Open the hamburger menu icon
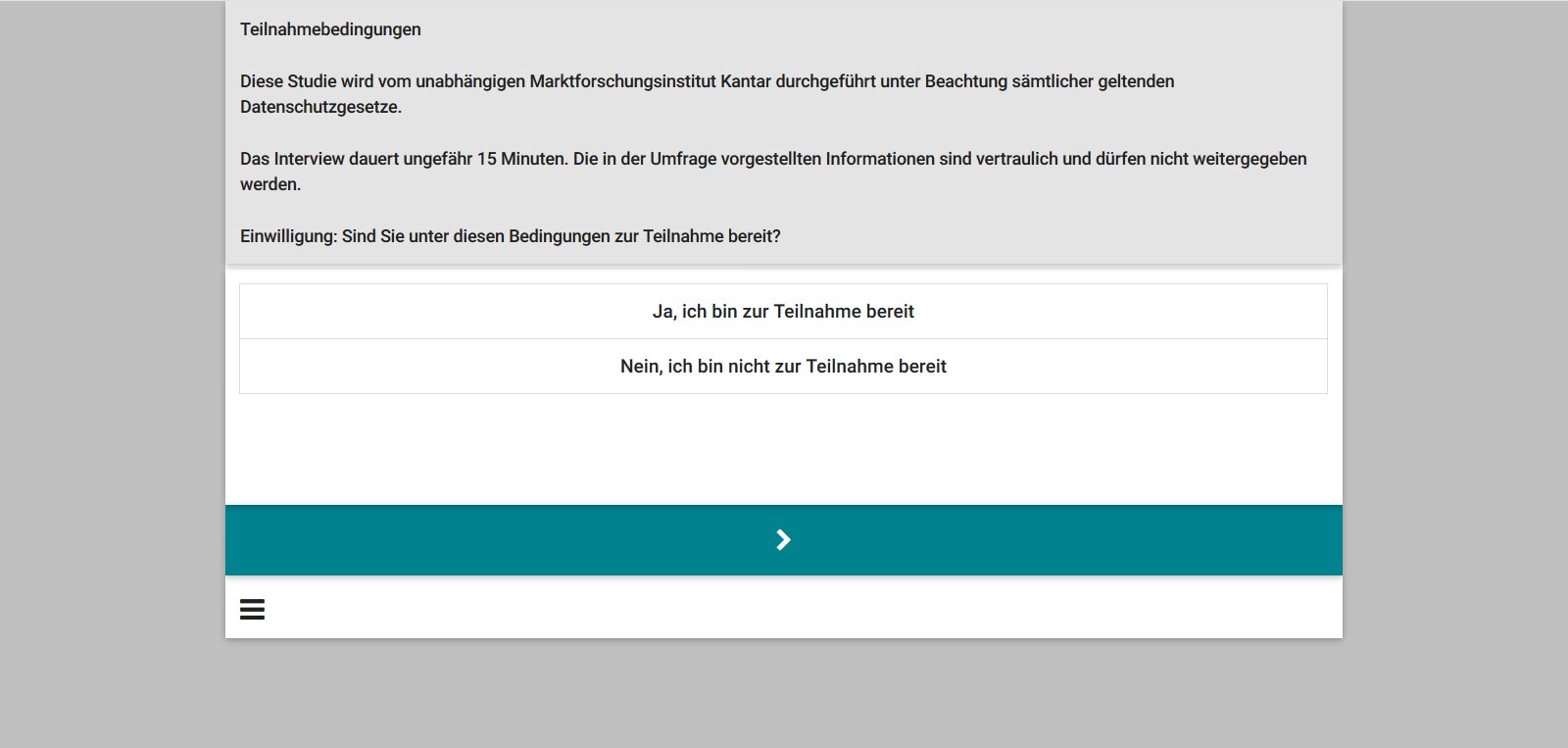The width and height of the screenshot is (1568, 748). click(x=252, y=609)
